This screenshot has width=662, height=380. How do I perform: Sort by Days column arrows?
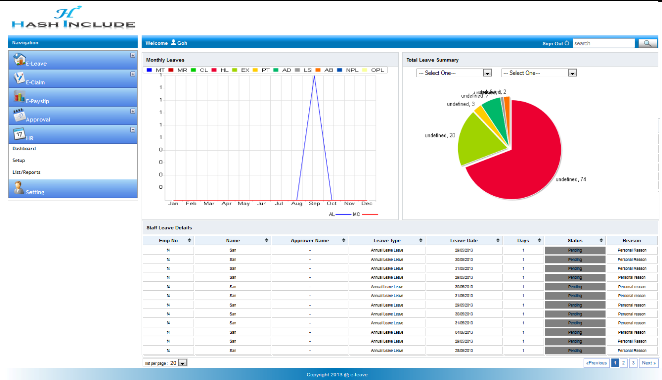(x=539, y=240)
